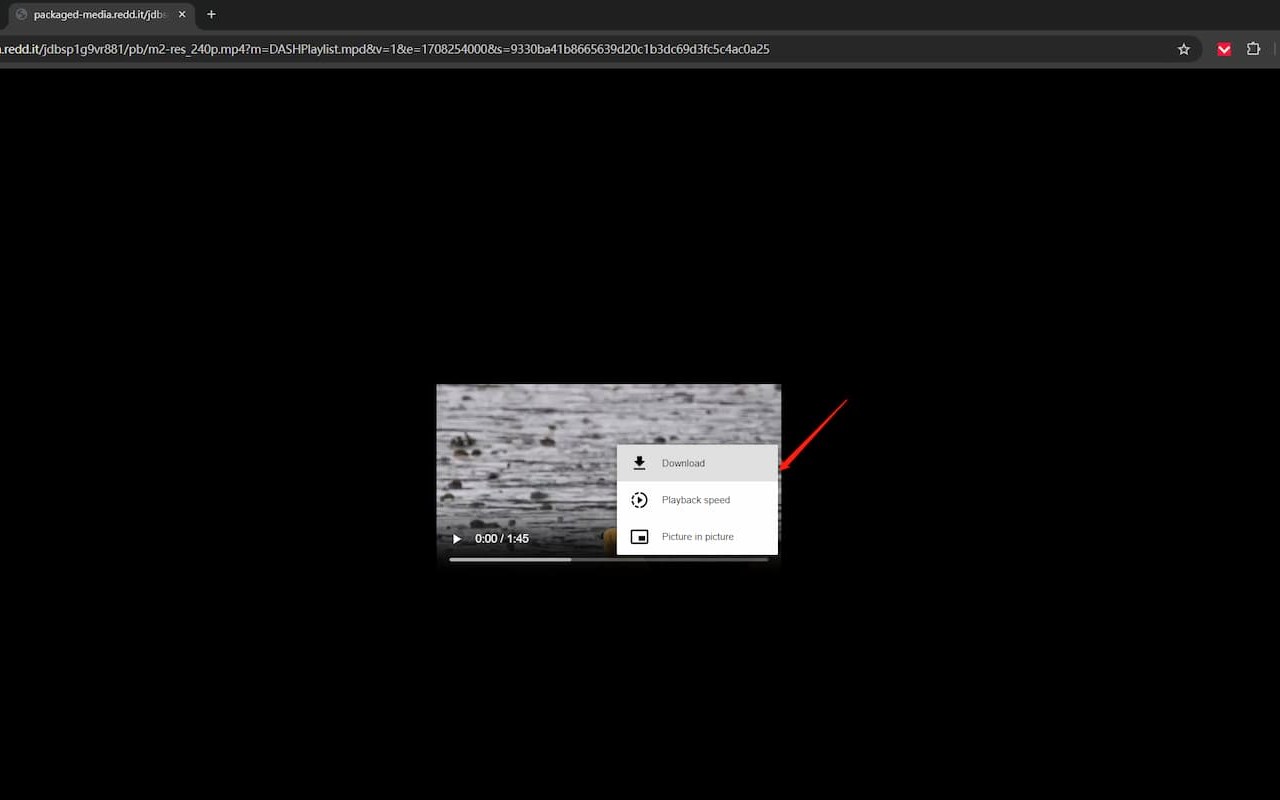Click the play triangle in the video controls
The width and height of the screenshot is (1280, 800).
(456, 538)
